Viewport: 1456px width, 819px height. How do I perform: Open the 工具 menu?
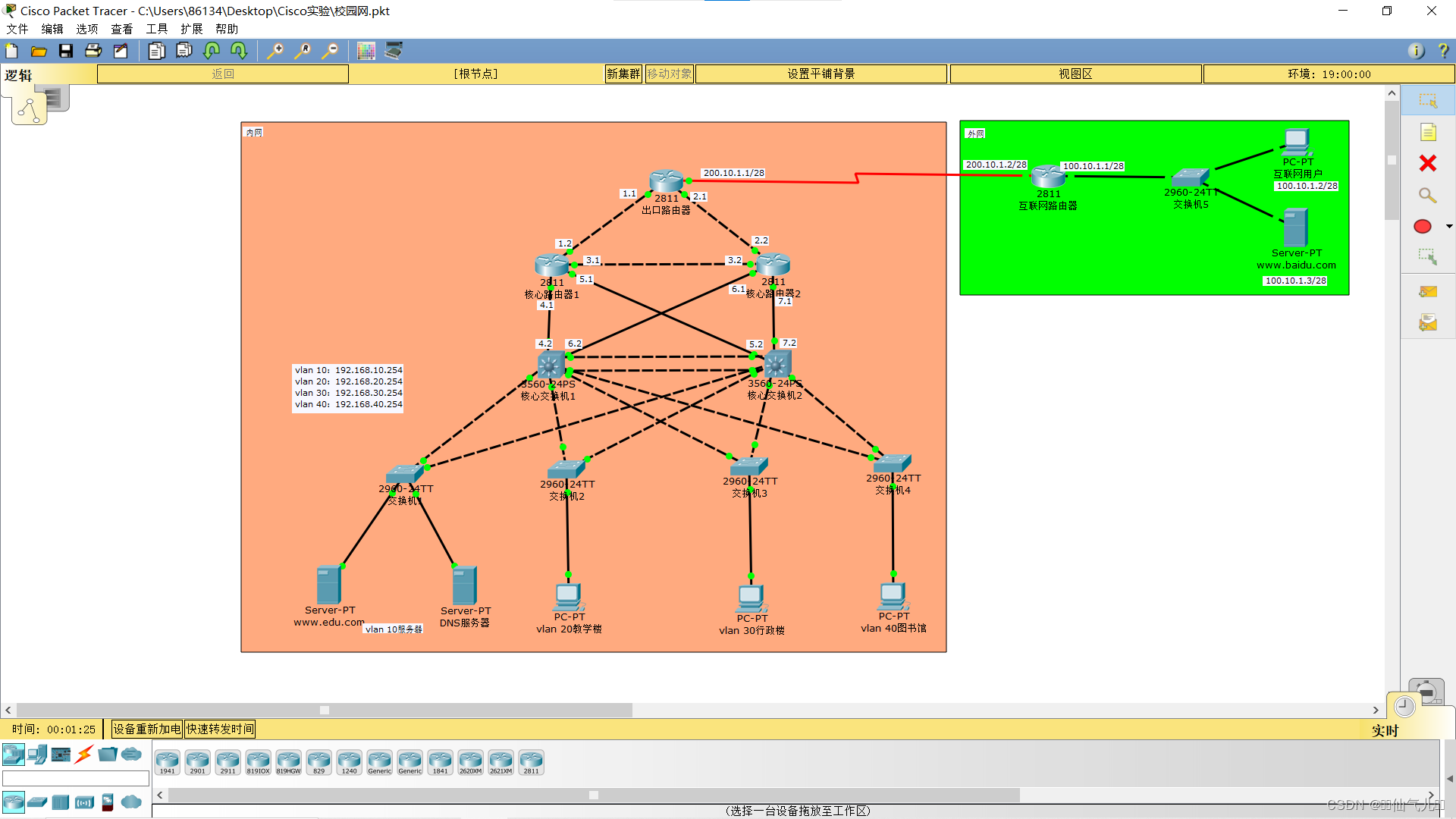[x=156, y=29]
